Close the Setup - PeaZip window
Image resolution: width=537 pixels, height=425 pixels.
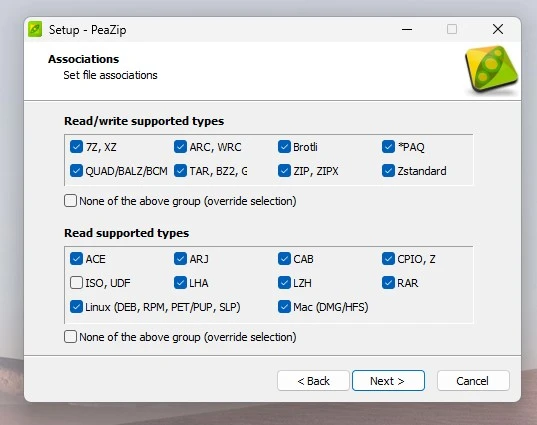pyautogui.click(x=498, y=29)
